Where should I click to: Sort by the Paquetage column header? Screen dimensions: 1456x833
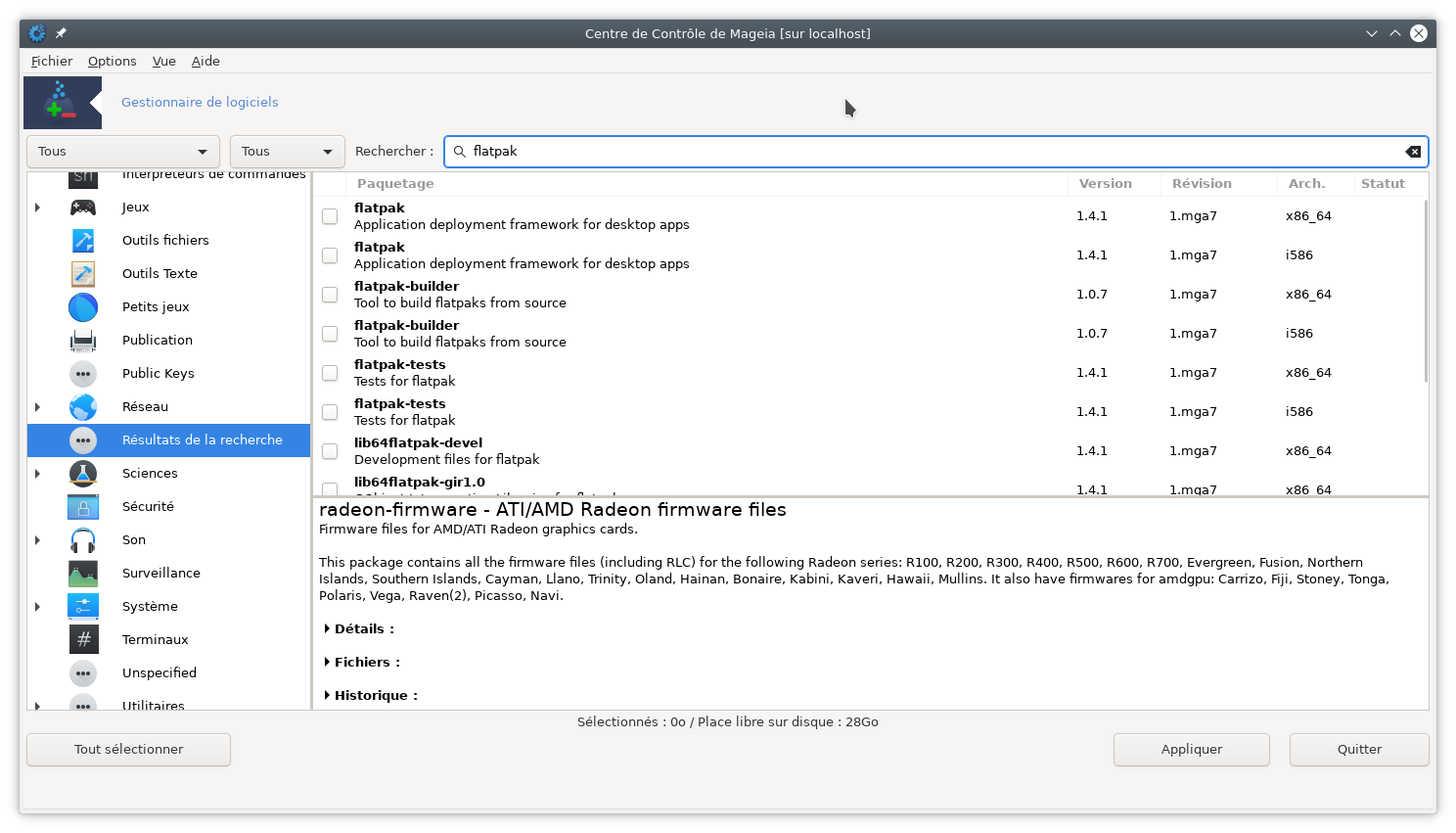pos(706,184)
